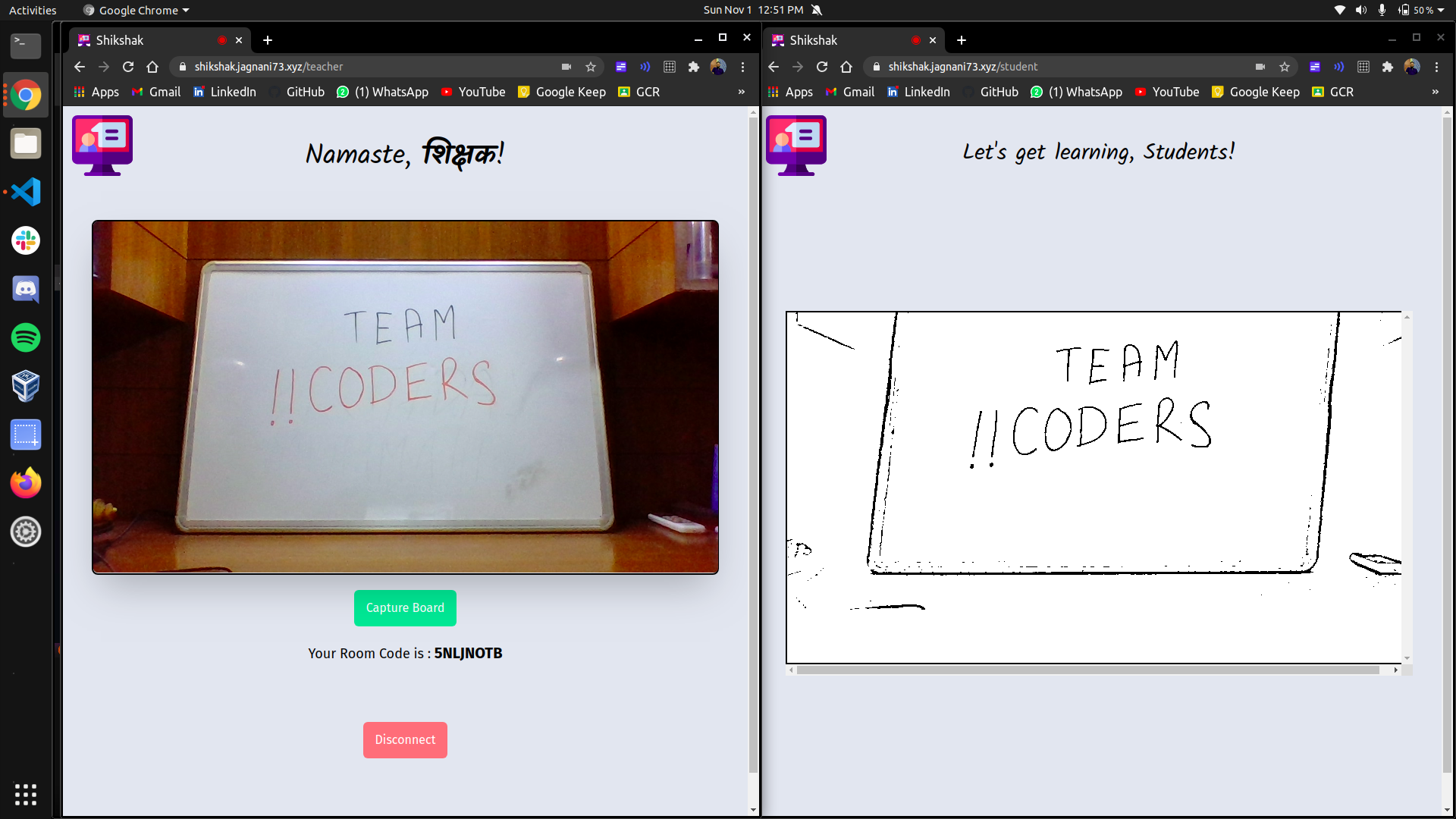Switch to teacher browser tab
Image resolution: width=1456 pixels, height=819 pixels.
(x=150, y=40)
